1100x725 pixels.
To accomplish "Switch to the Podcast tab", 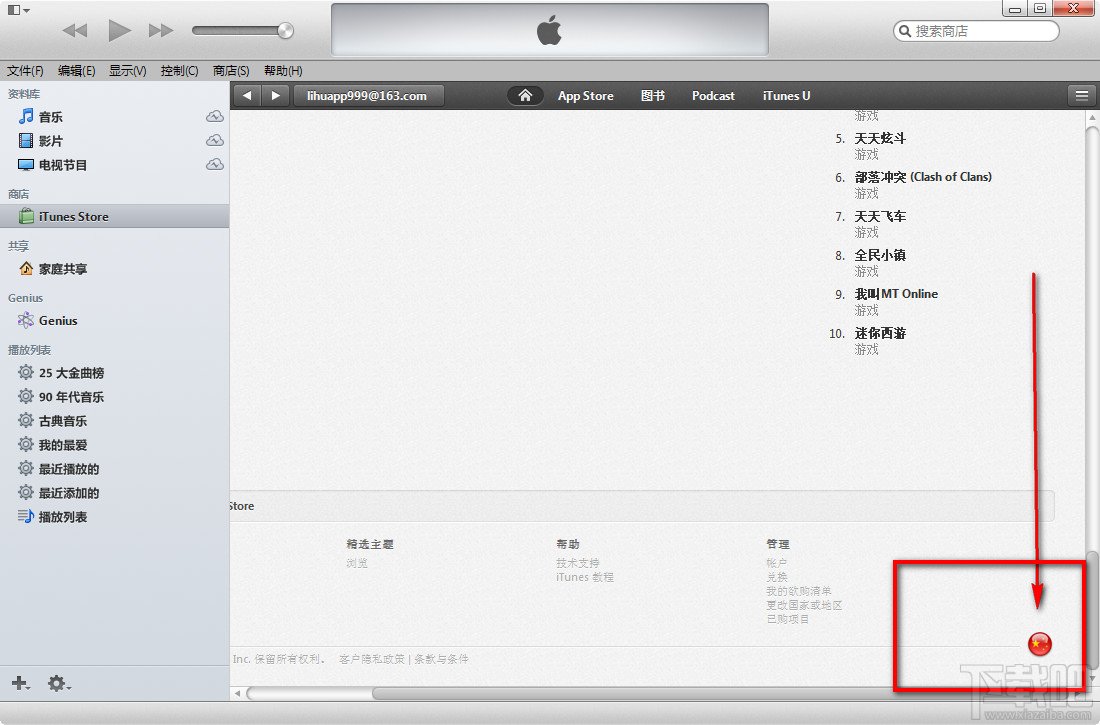I will [712, 95].
